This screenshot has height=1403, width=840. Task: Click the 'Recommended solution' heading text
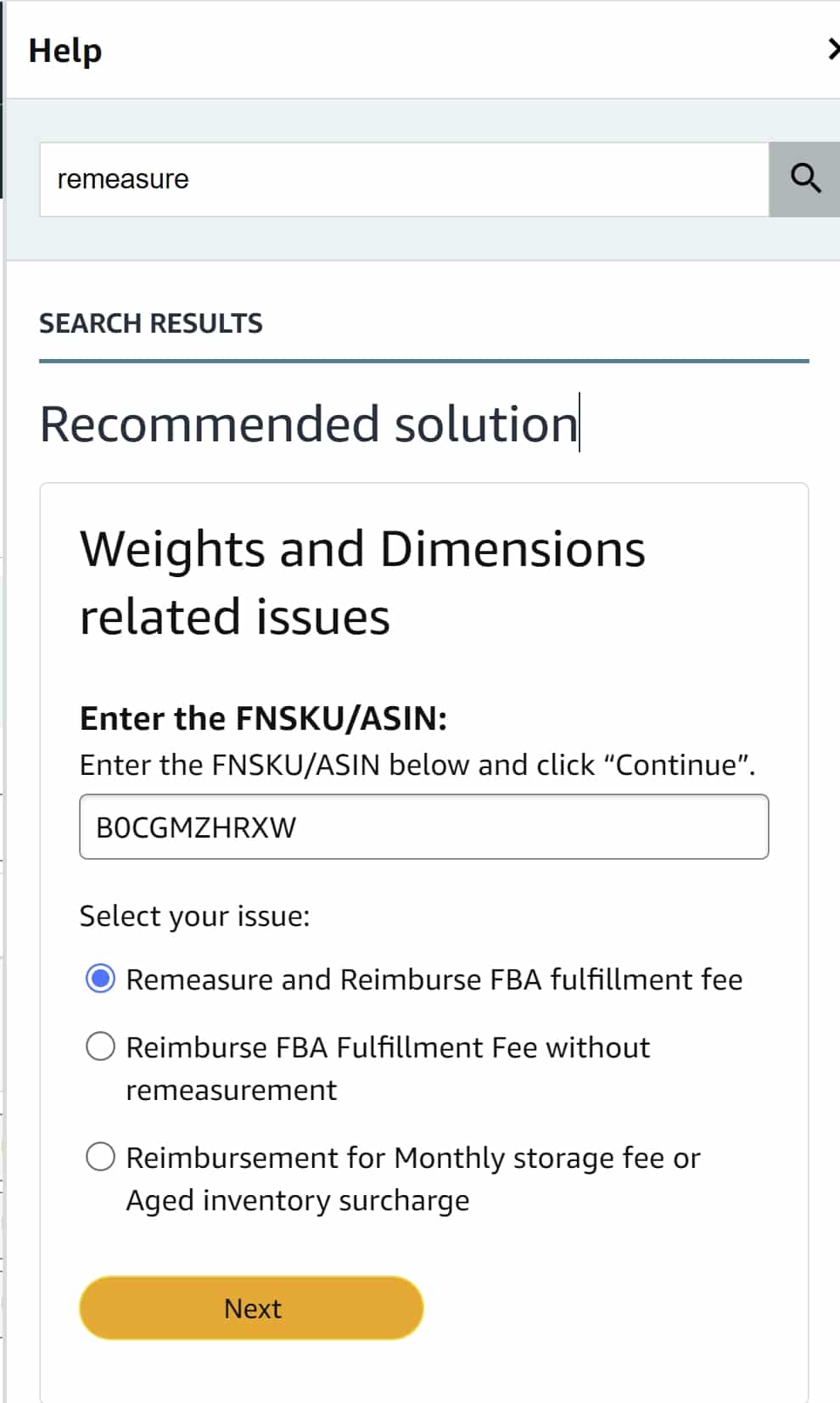[309, 424]
